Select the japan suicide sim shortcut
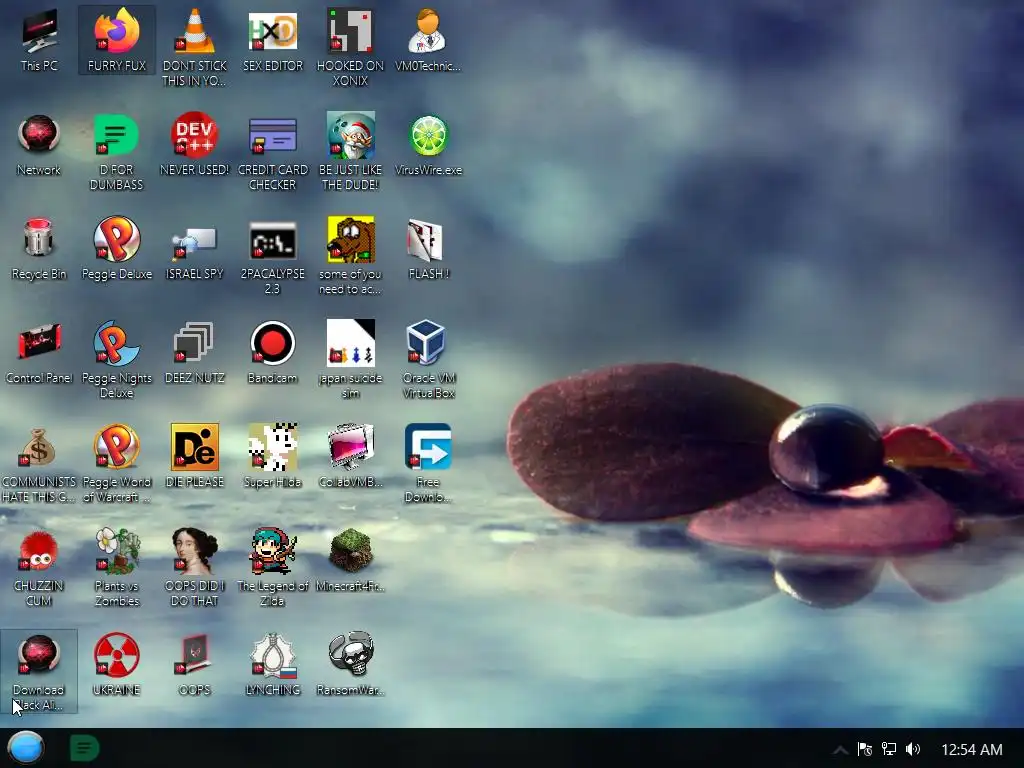Screen dimensions: 1024x768 pos(350,359)
